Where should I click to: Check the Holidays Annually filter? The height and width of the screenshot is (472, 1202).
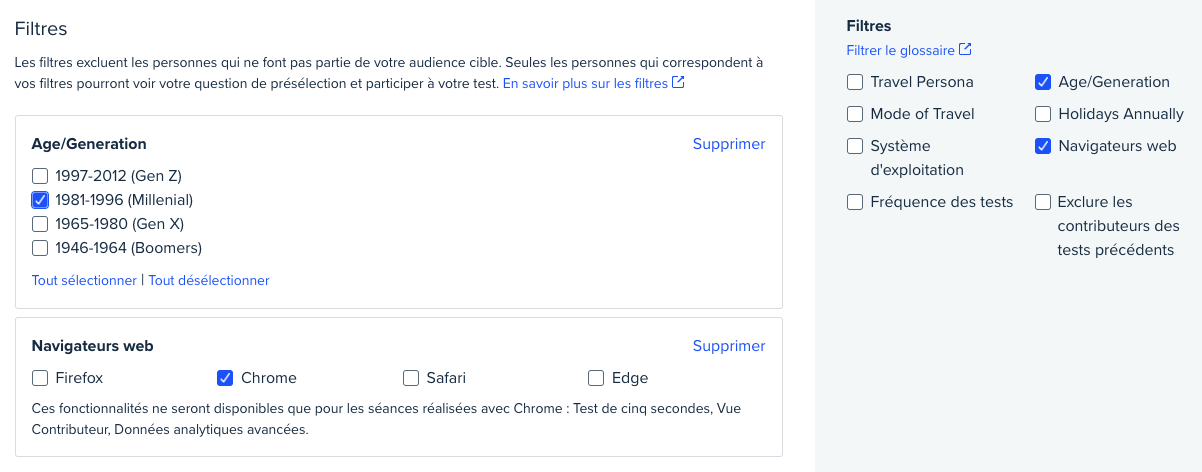1043,114
